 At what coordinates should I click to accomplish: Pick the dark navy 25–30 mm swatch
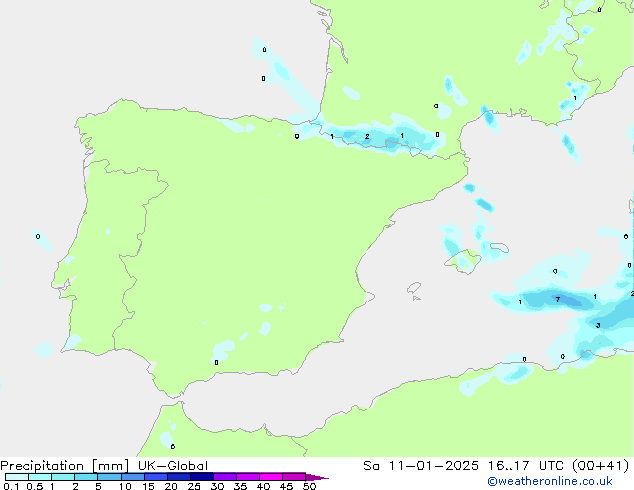click(x=202, y=477)
